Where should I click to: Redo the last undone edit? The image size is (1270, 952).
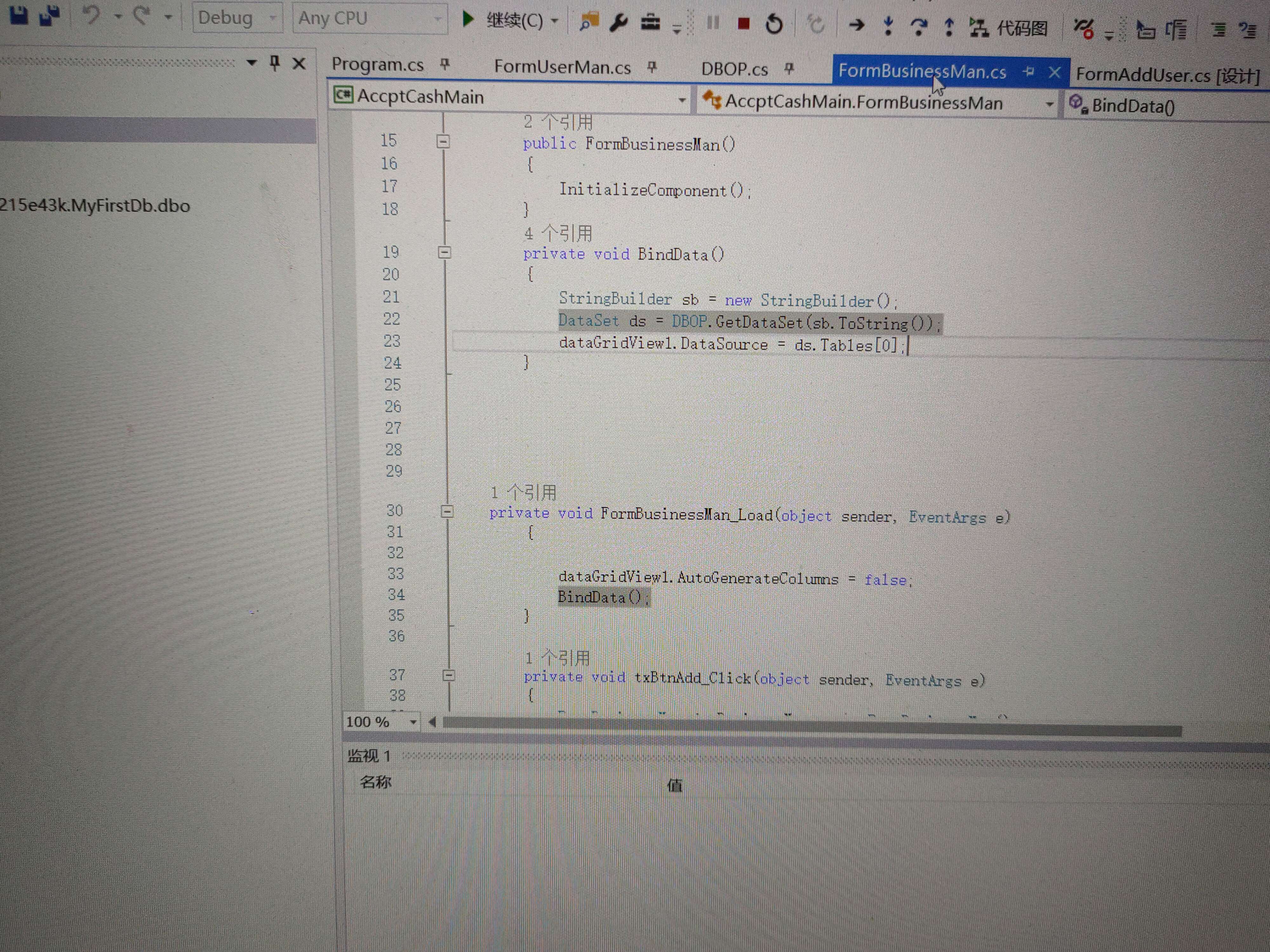[141, 16]
